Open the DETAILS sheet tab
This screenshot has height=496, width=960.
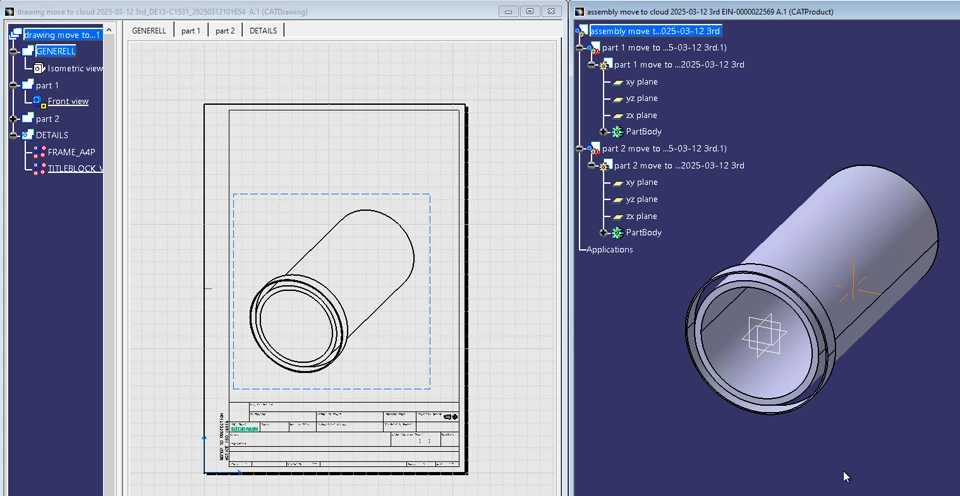(x=263, y=31)
